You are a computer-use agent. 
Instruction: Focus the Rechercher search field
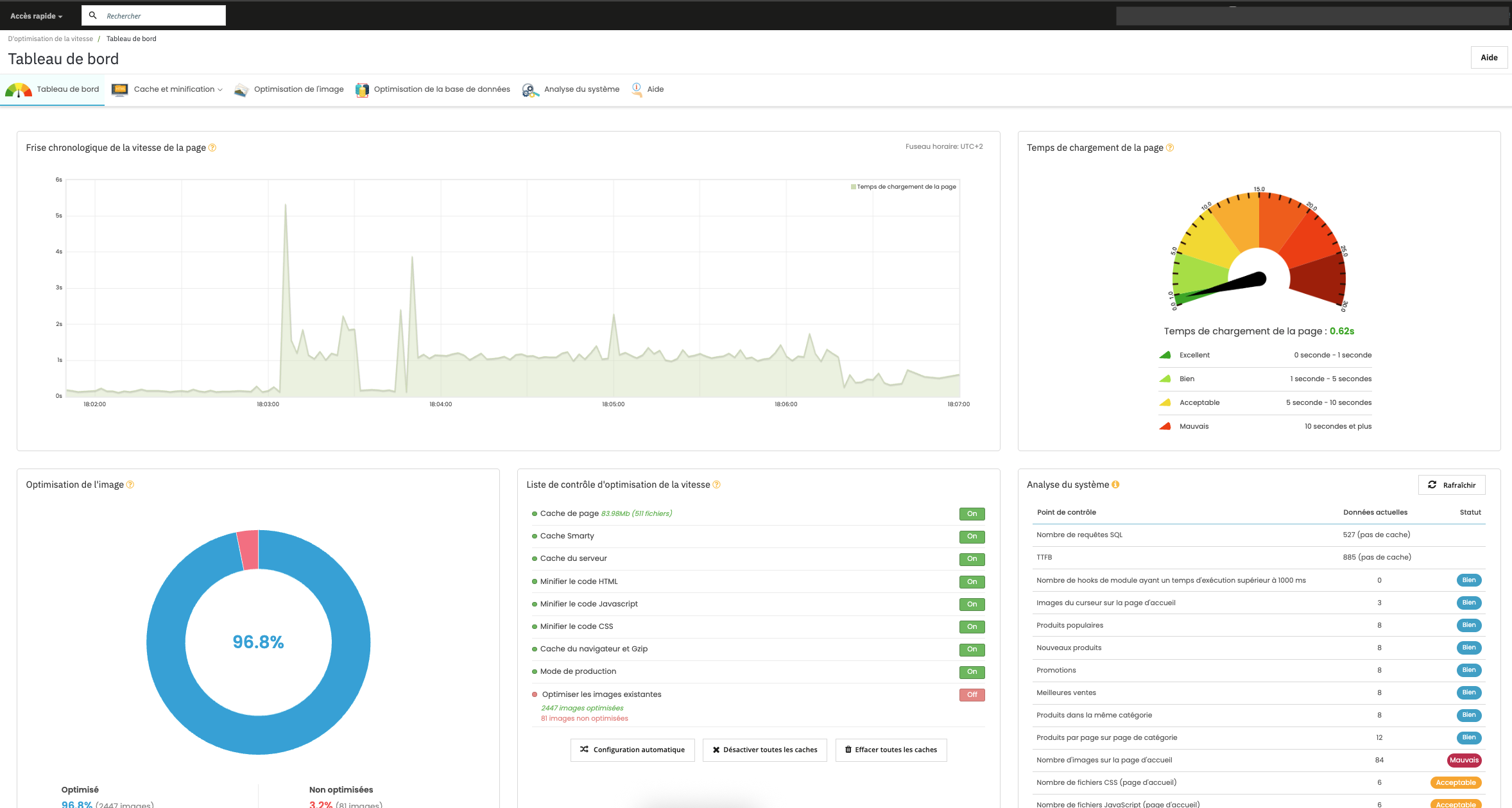point(153,15)
